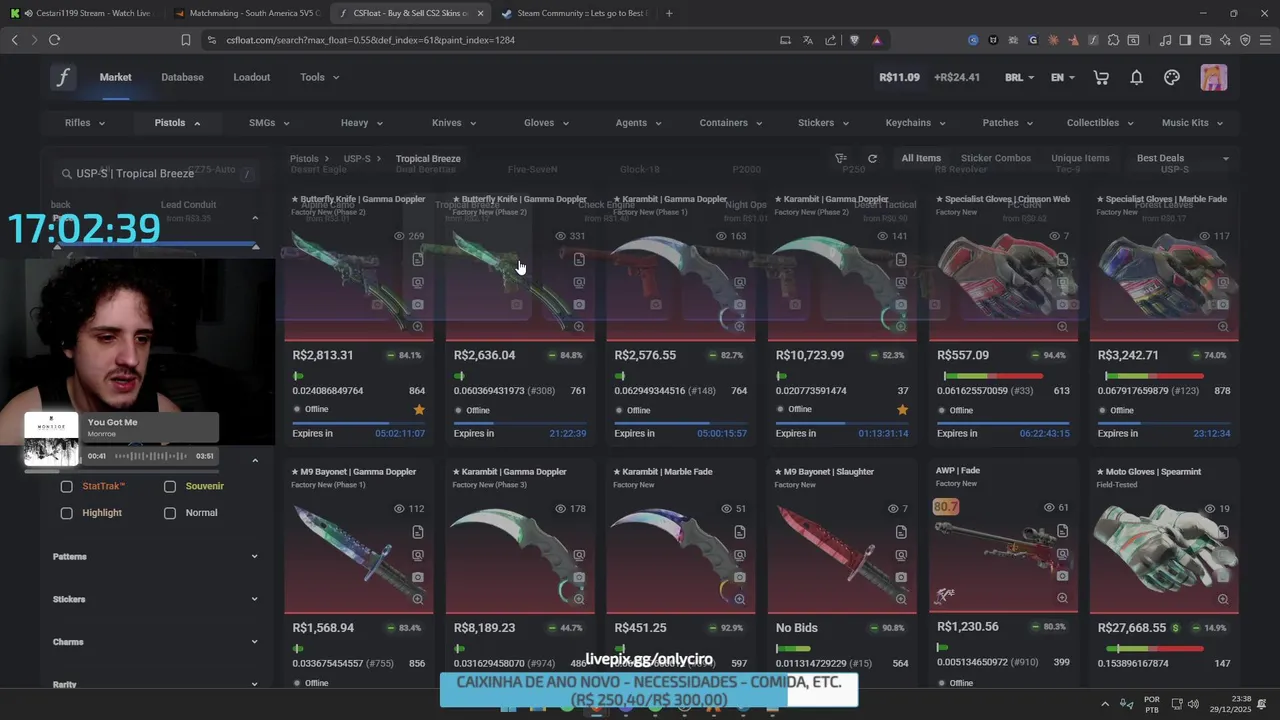Go back with the browser back arrow
Screen dimensions: 1280x720
coord(14,40)
